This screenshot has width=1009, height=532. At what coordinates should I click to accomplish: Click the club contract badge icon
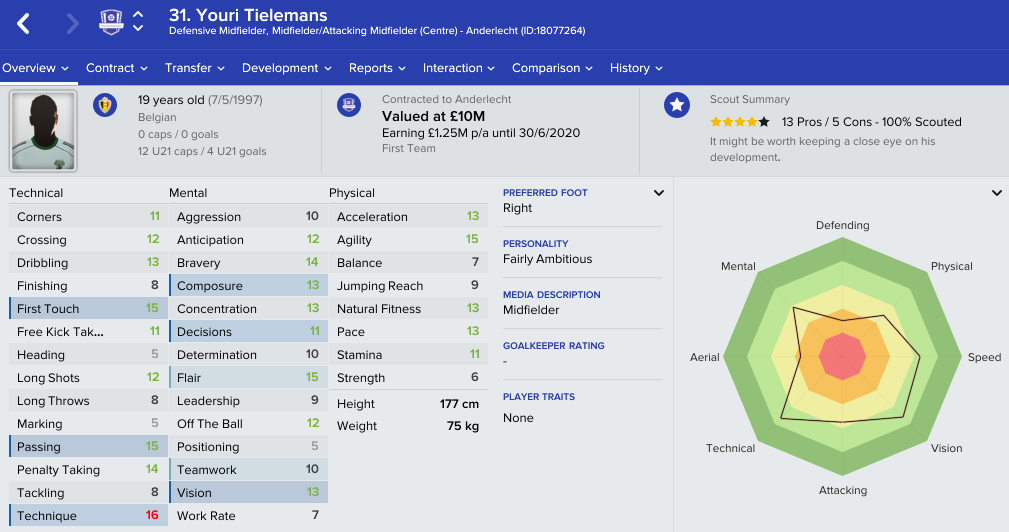point(349,105)
